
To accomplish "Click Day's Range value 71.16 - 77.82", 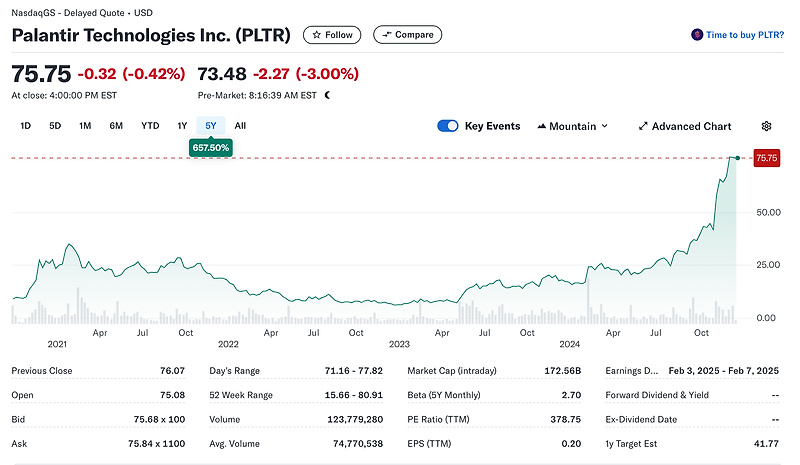I will (354, 371).
